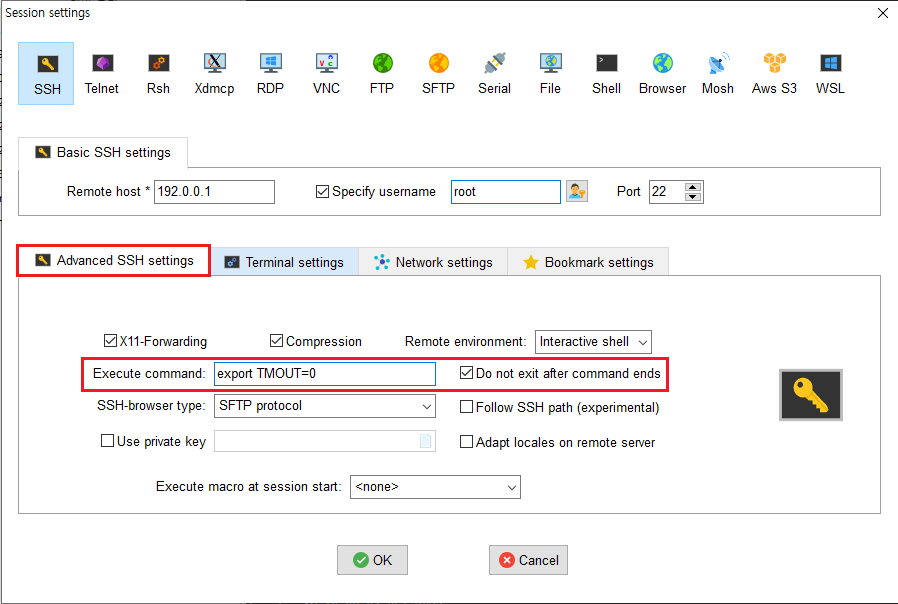Switch to the Basic SSH settings tab
This screenshot has height=604, width=898.
tap(103, 152)
